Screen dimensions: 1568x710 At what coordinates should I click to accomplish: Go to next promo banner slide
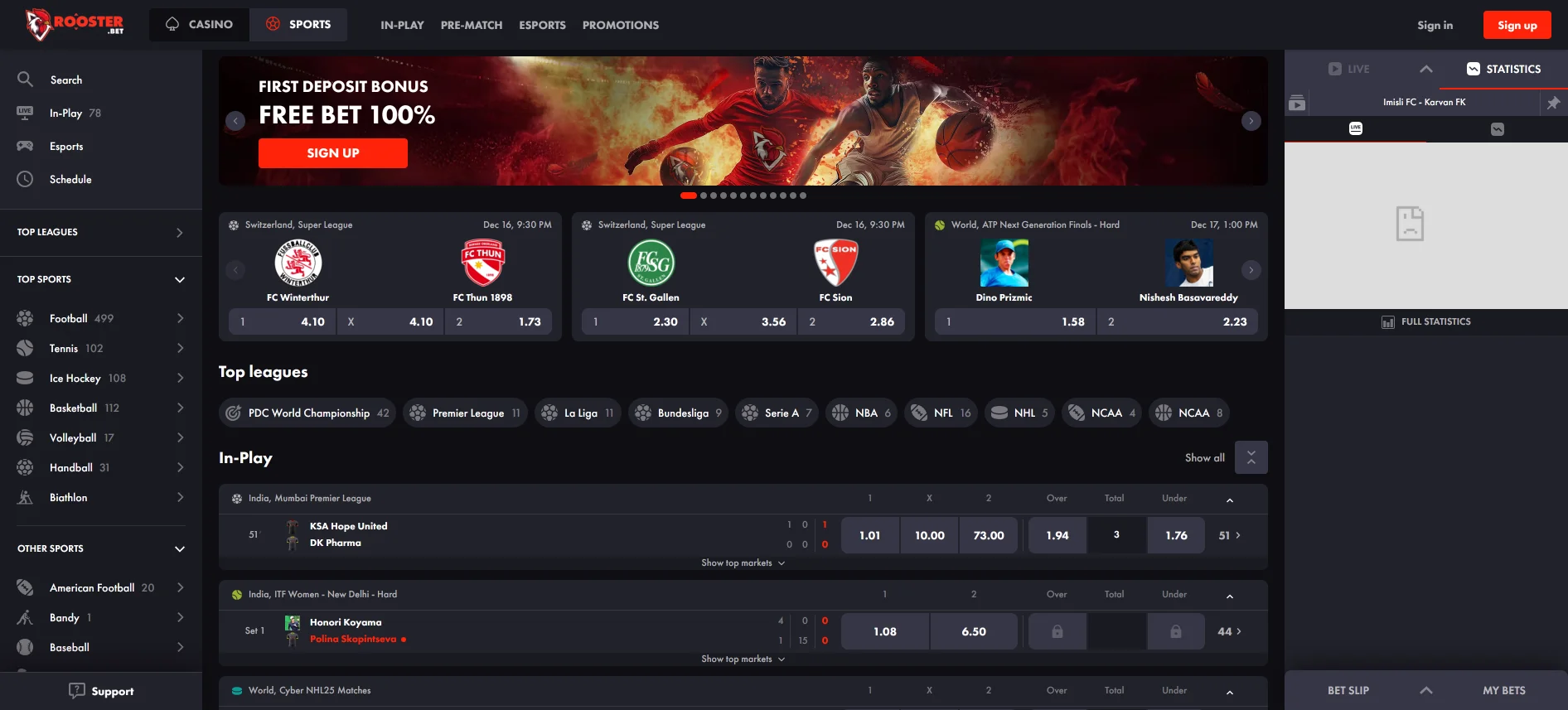click(x=1251, y=121)
